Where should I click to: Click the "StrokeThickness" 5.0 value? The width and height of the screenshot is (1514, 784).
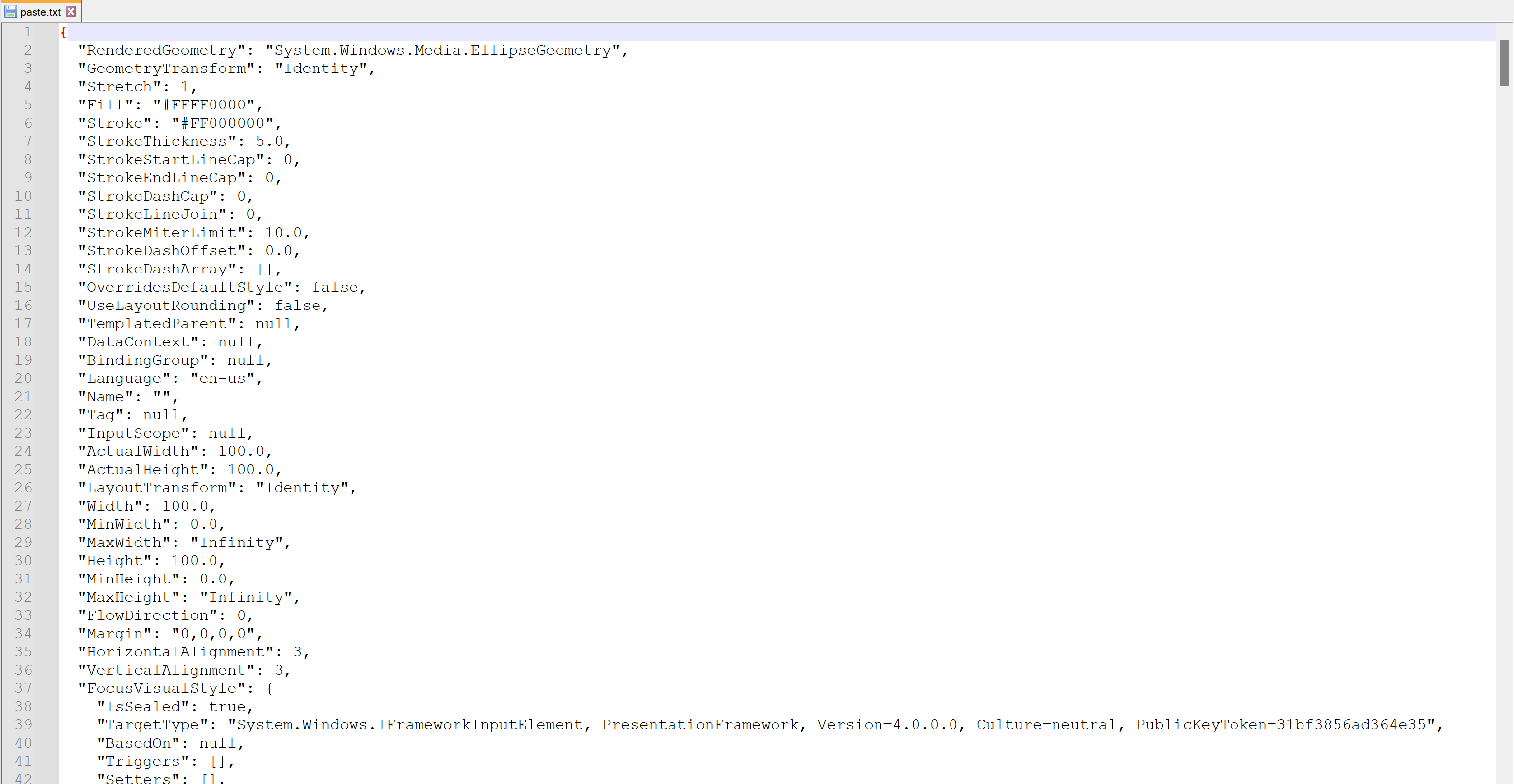tap(269, 141)
